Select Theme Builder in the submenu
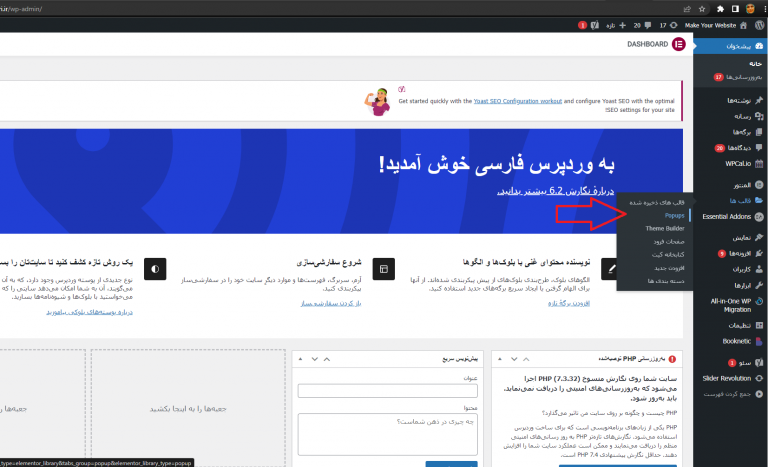This screenshot has width=768, height=467. 649,229
